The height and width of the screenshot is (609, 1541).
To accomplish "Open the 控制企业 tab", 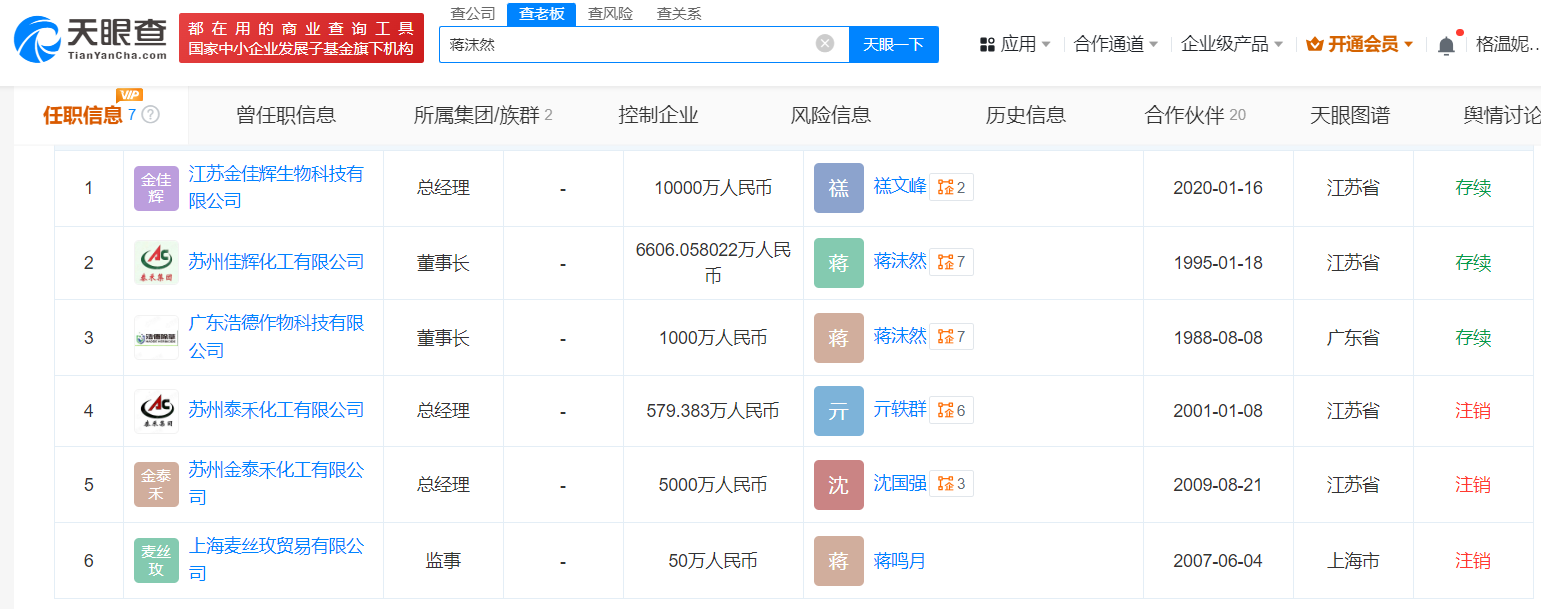I will pos(659,115).
